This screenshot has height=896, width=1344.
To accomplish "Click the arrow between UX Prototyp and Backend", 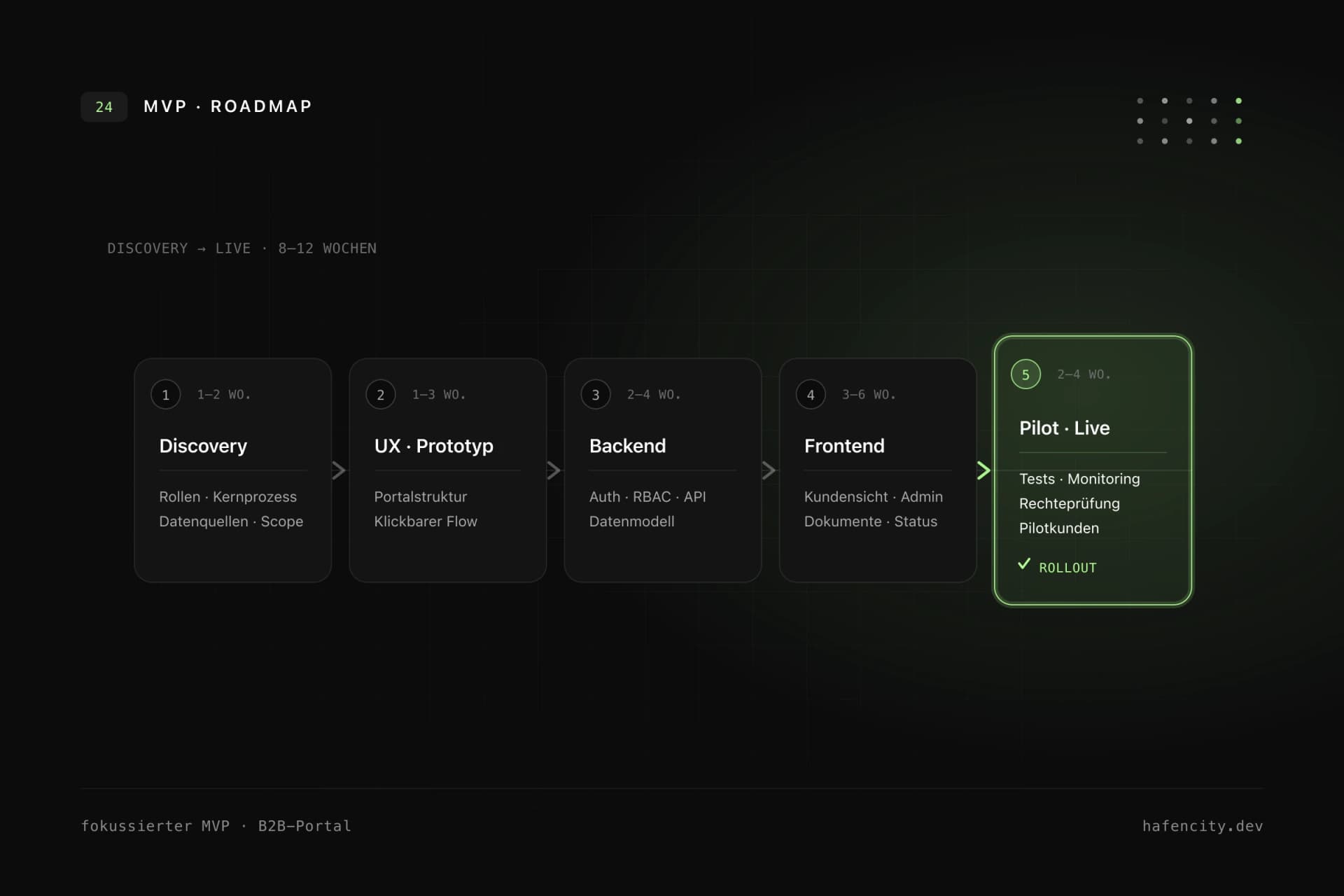I will [x=554, y=470].
